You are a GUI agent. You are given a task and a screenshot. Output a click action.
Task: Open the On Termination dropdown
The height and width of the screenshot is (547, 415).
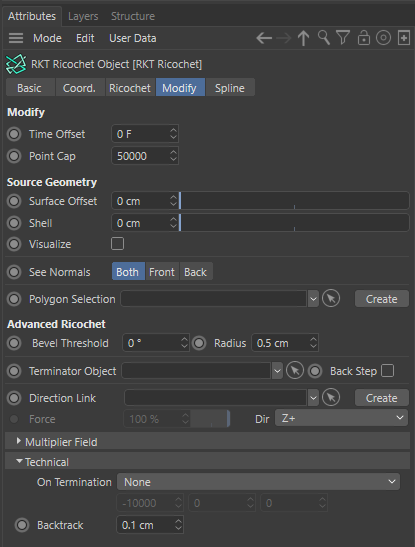coord(258,482)
